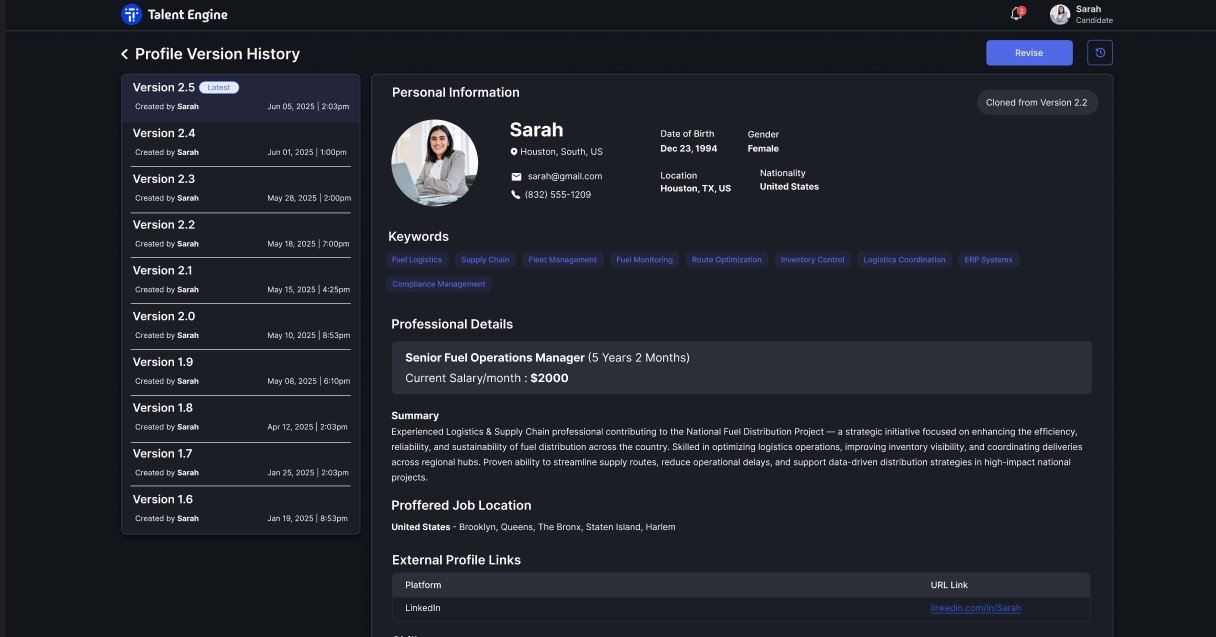Screen dimensions: 1216x637
Task: Click the URL Link column header
Action: (x=949, y=585)
